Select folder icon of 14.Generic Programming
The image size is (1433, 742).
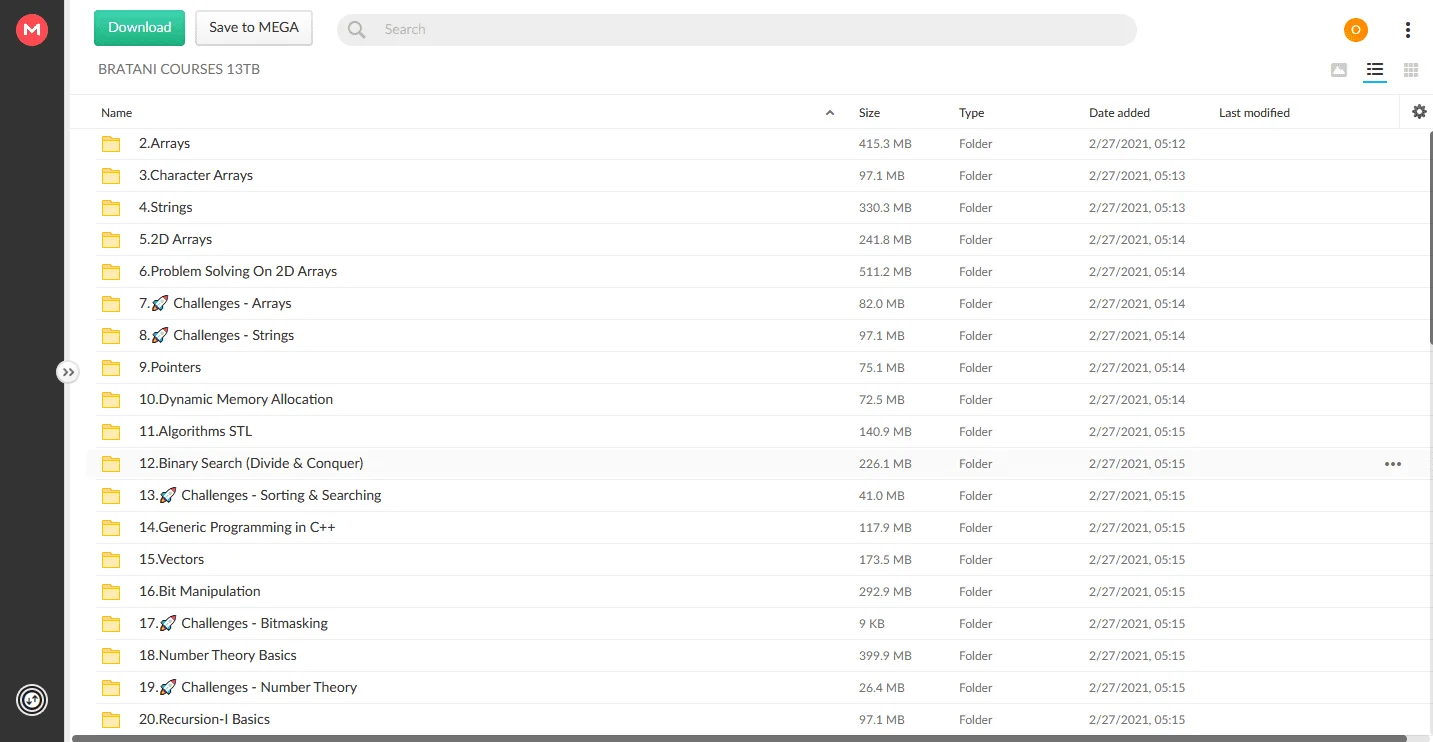tap(111, 528)
